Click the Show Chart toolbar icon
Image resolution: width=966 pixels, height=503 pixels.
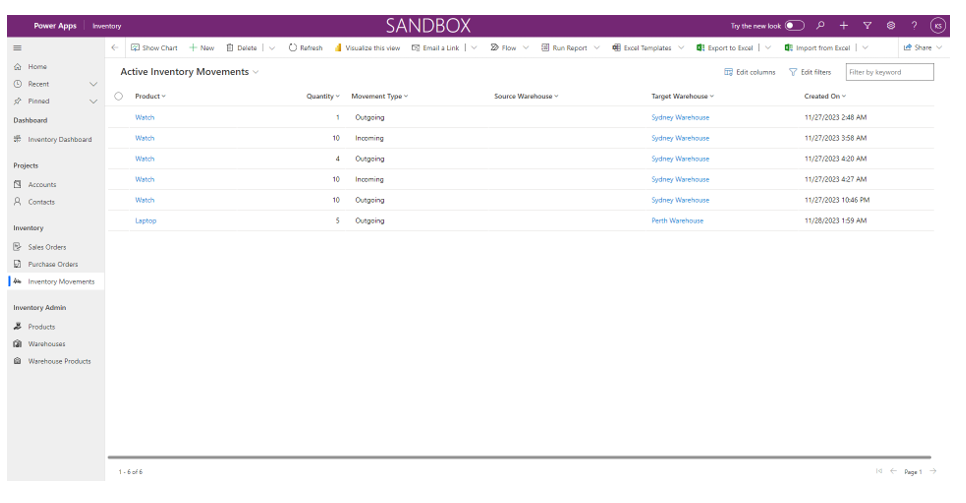tap(136, 48)
